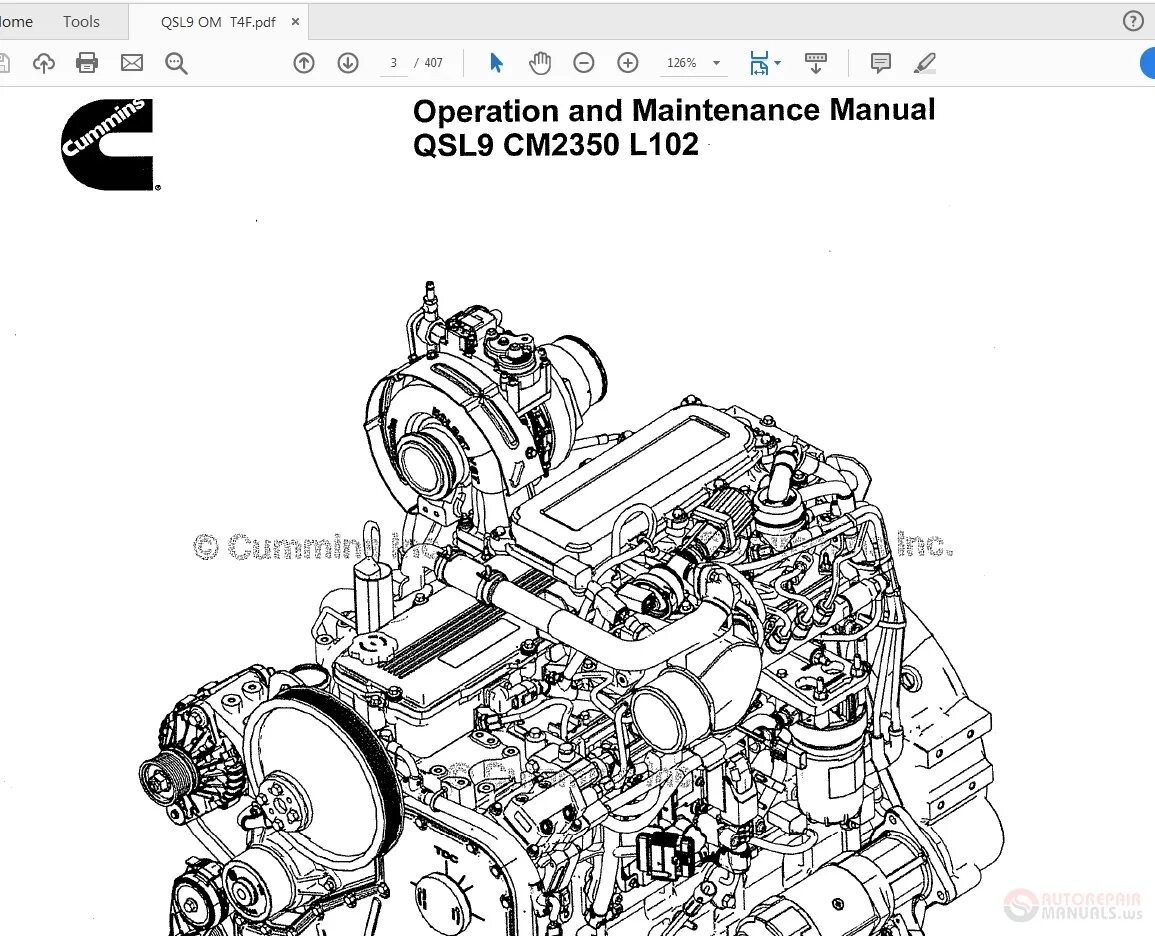The width and height of the screenshot is (1155, 936).
Task: Activate the selection arrow tool
Action: click(496, 63)
